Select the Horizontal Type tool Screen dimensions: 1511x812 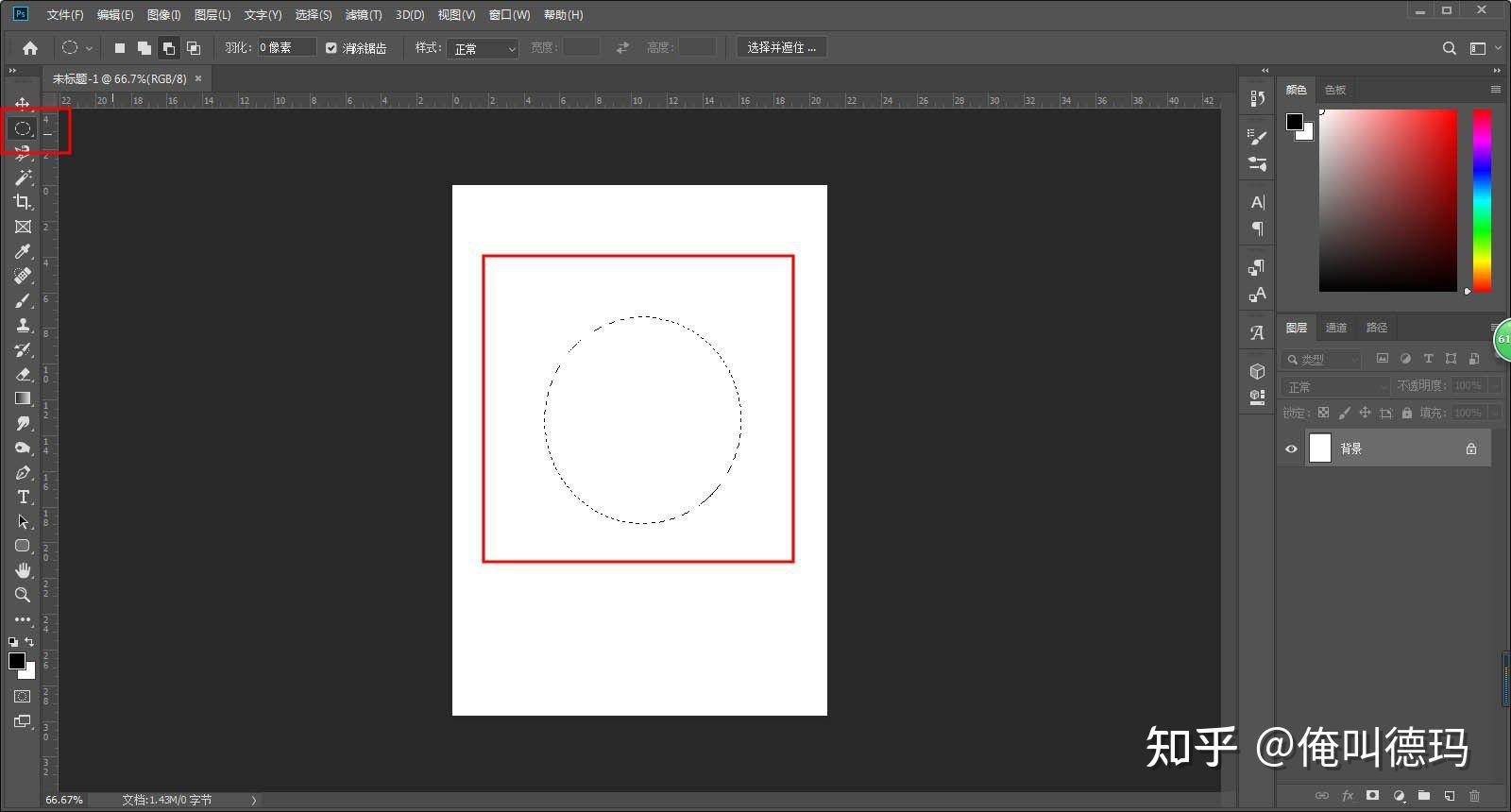(x=23, y=497)
